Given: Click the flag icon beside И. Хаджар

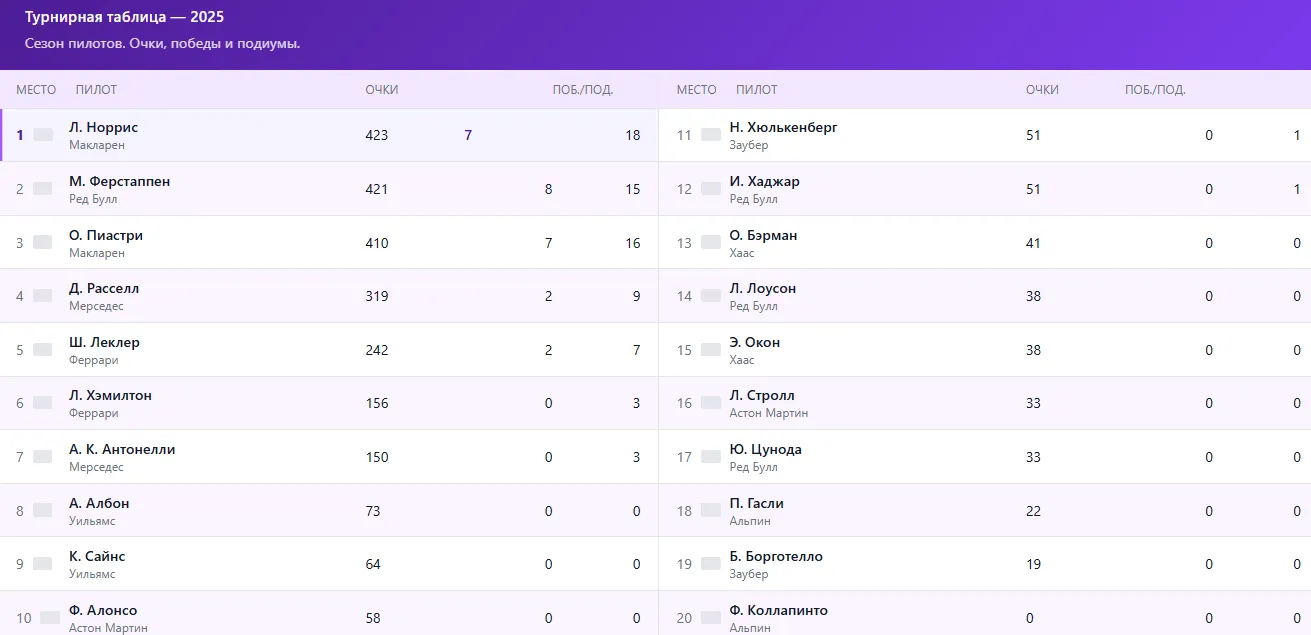Looking at the screenshot, I should [x=711, y=188].
